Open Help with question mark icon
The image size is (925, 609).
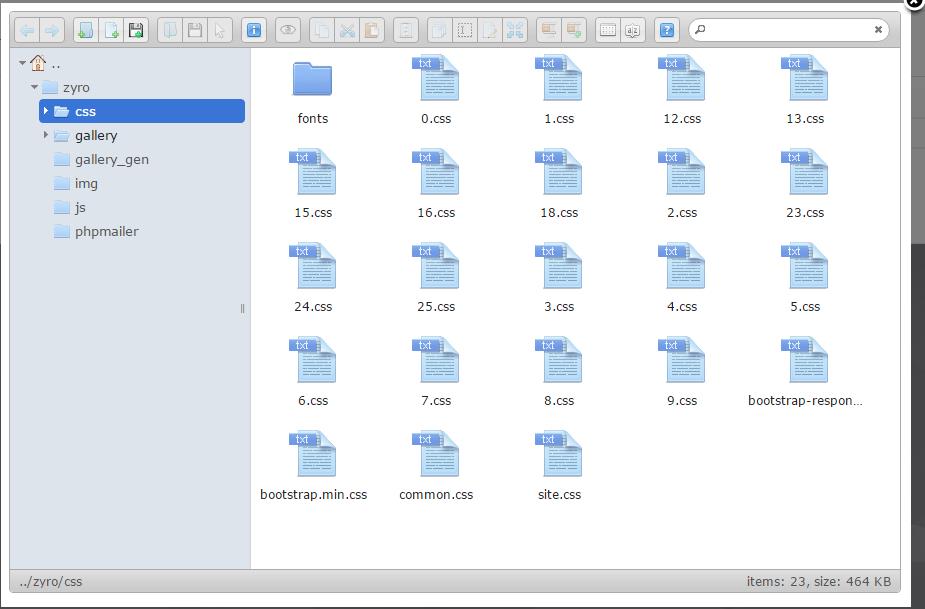667,30
